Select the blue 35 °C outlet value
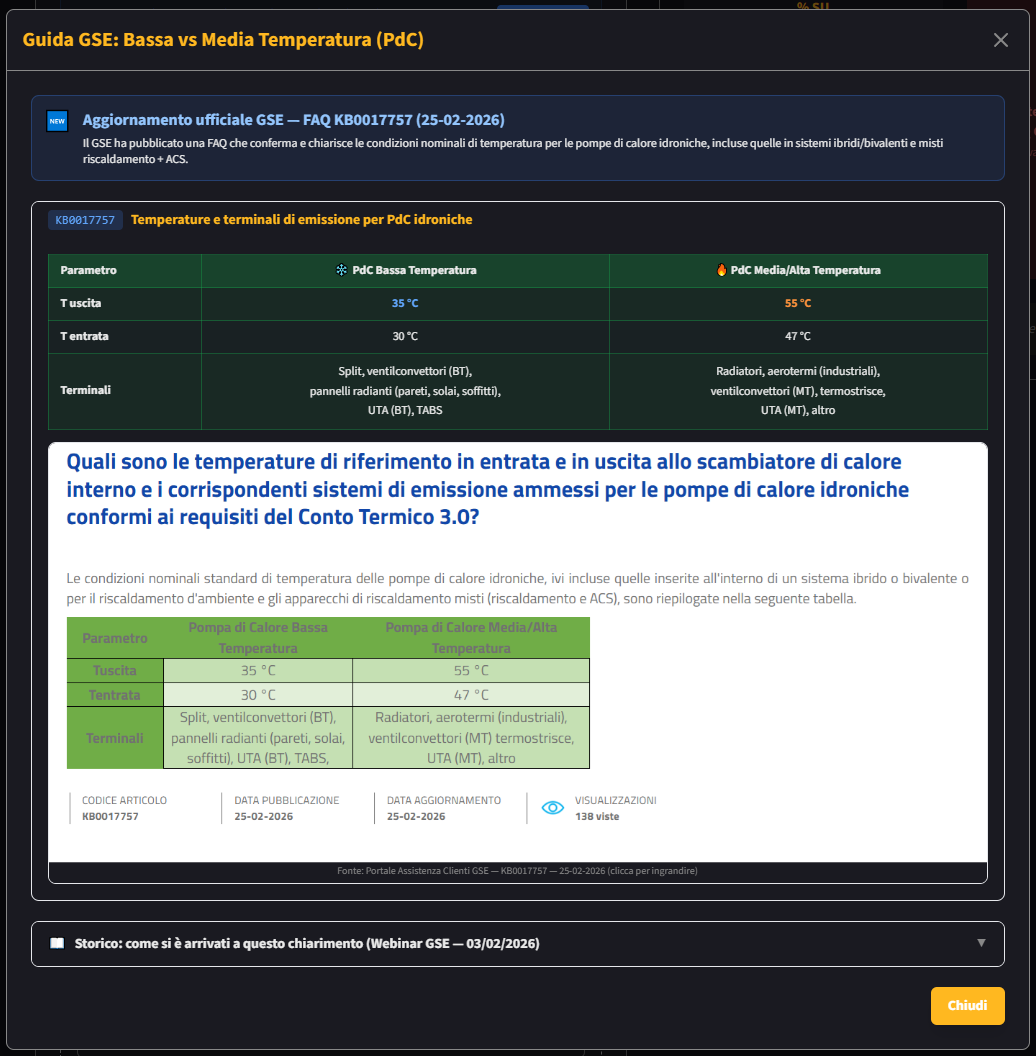The width and height of the screenshot is (1036, 1056). pos(405,303)
